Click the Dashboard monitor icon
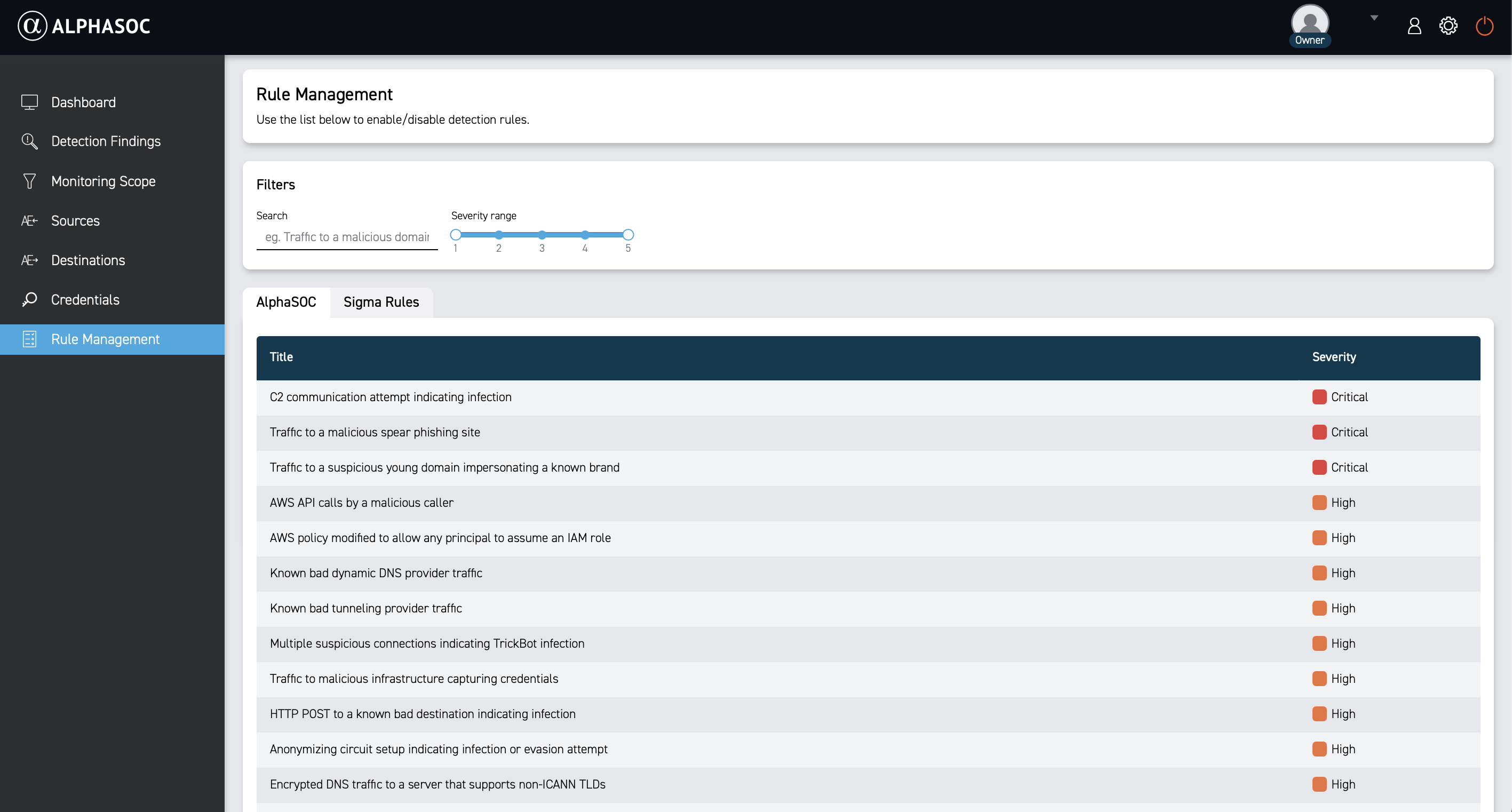Viewport: 1512px width, 812px height. pyautogui.click(x=29, y=102)
